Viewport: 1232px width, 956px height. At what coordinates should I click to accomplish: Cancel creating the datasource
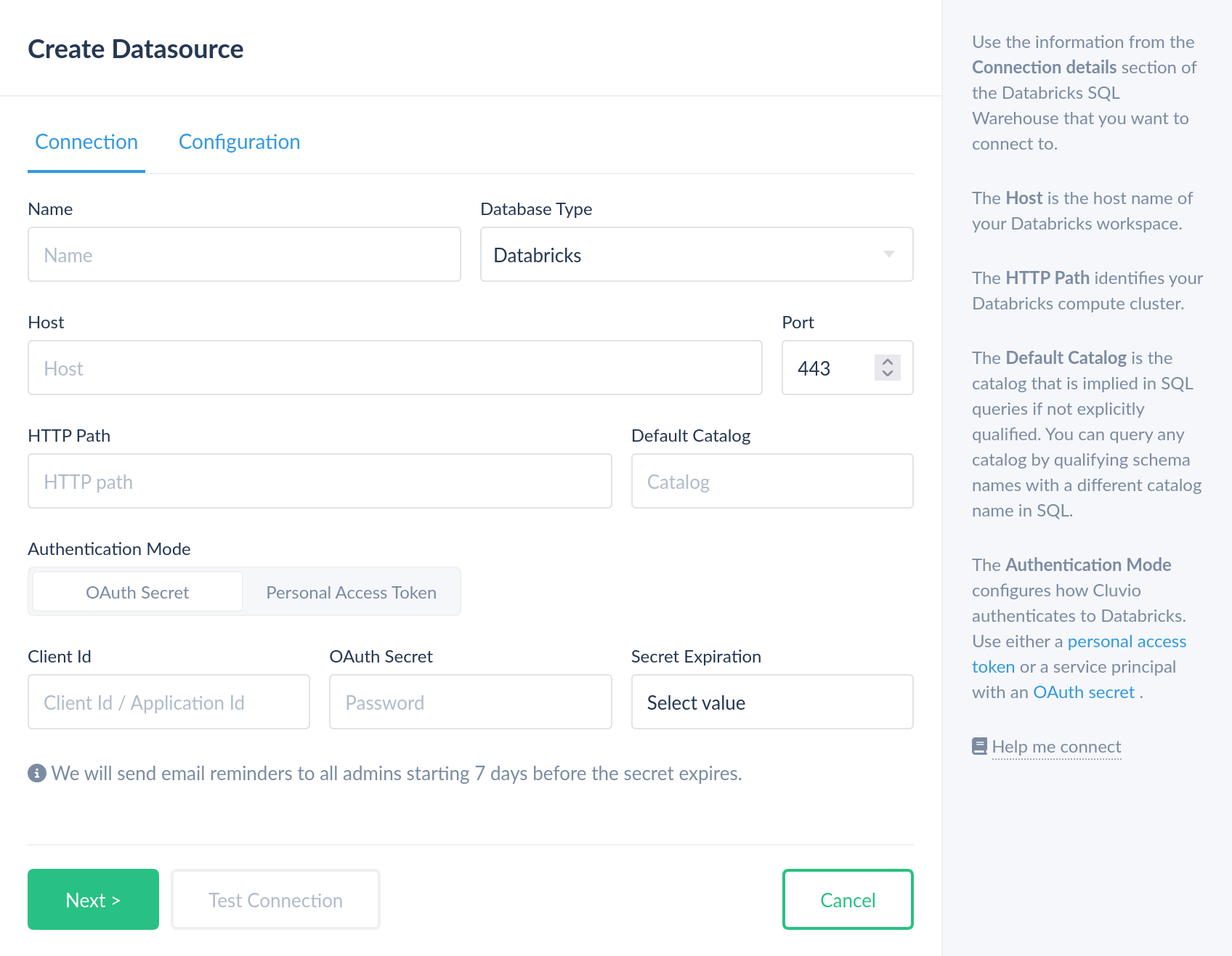[x=848, y=899]
